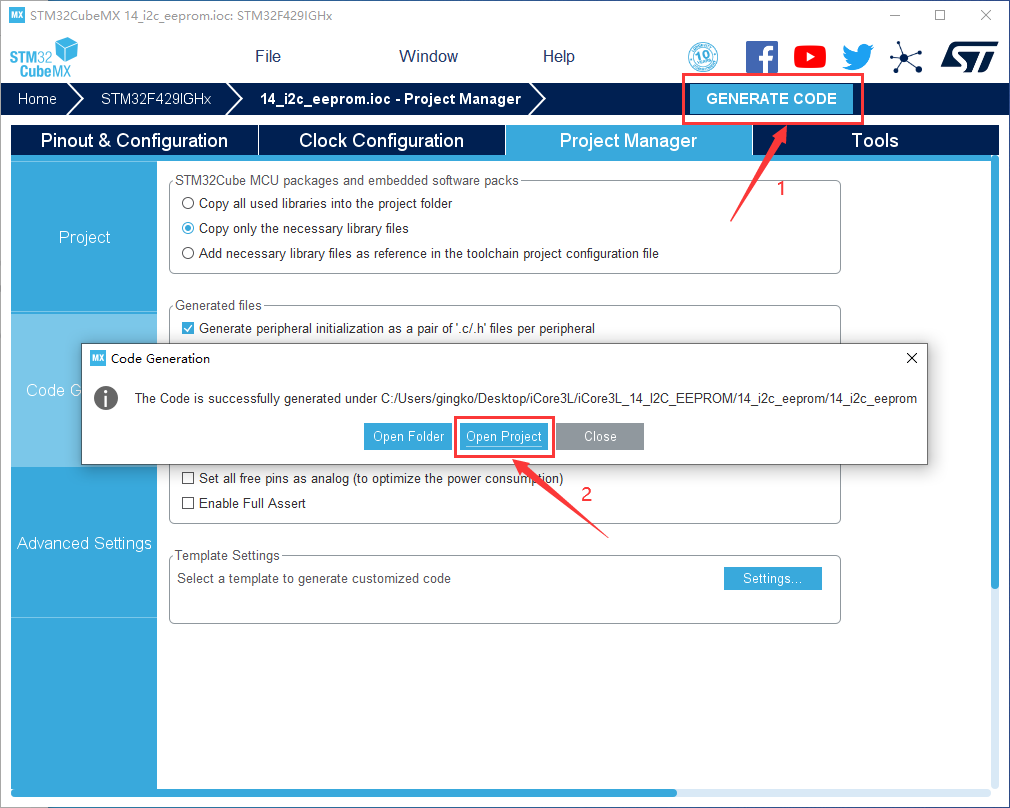Enable Full Assert checkbox

[188, 504]
